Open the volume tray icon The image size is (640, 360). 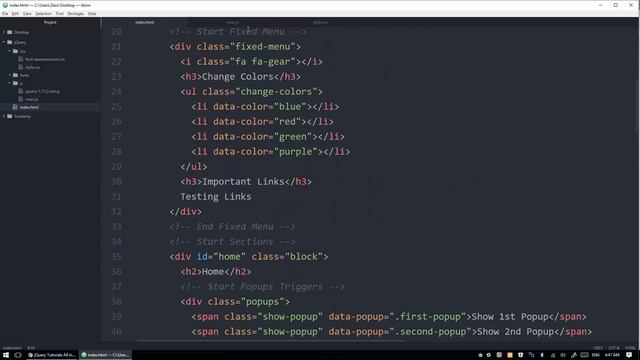[x=563, y=355]
